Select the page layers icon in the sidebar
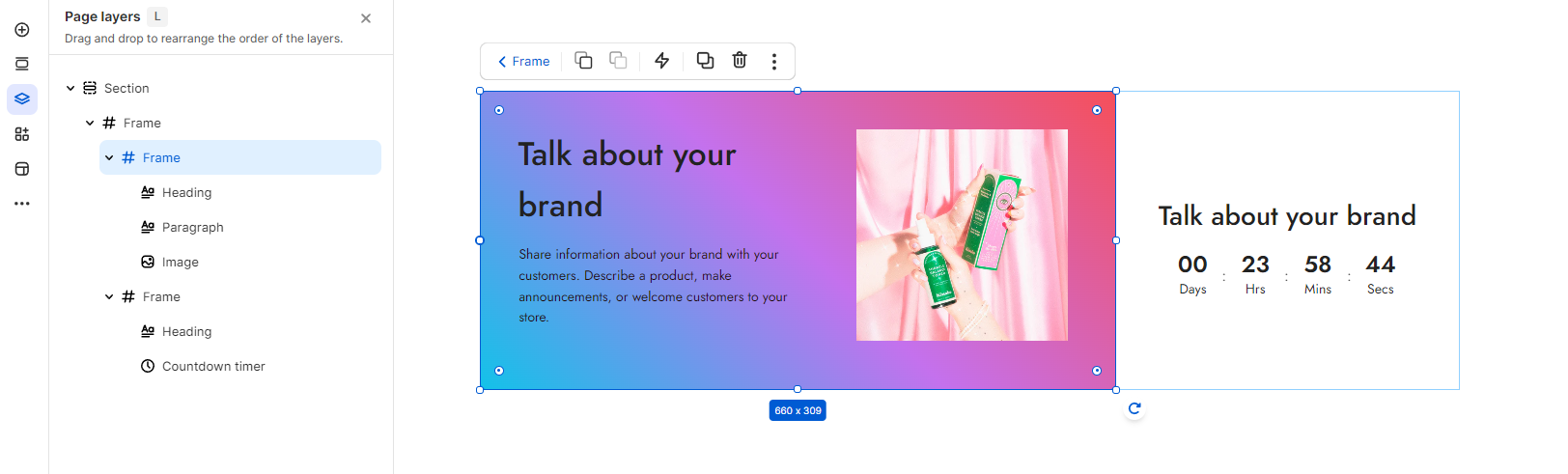1568x474 pixels. (x=22, y=99)
